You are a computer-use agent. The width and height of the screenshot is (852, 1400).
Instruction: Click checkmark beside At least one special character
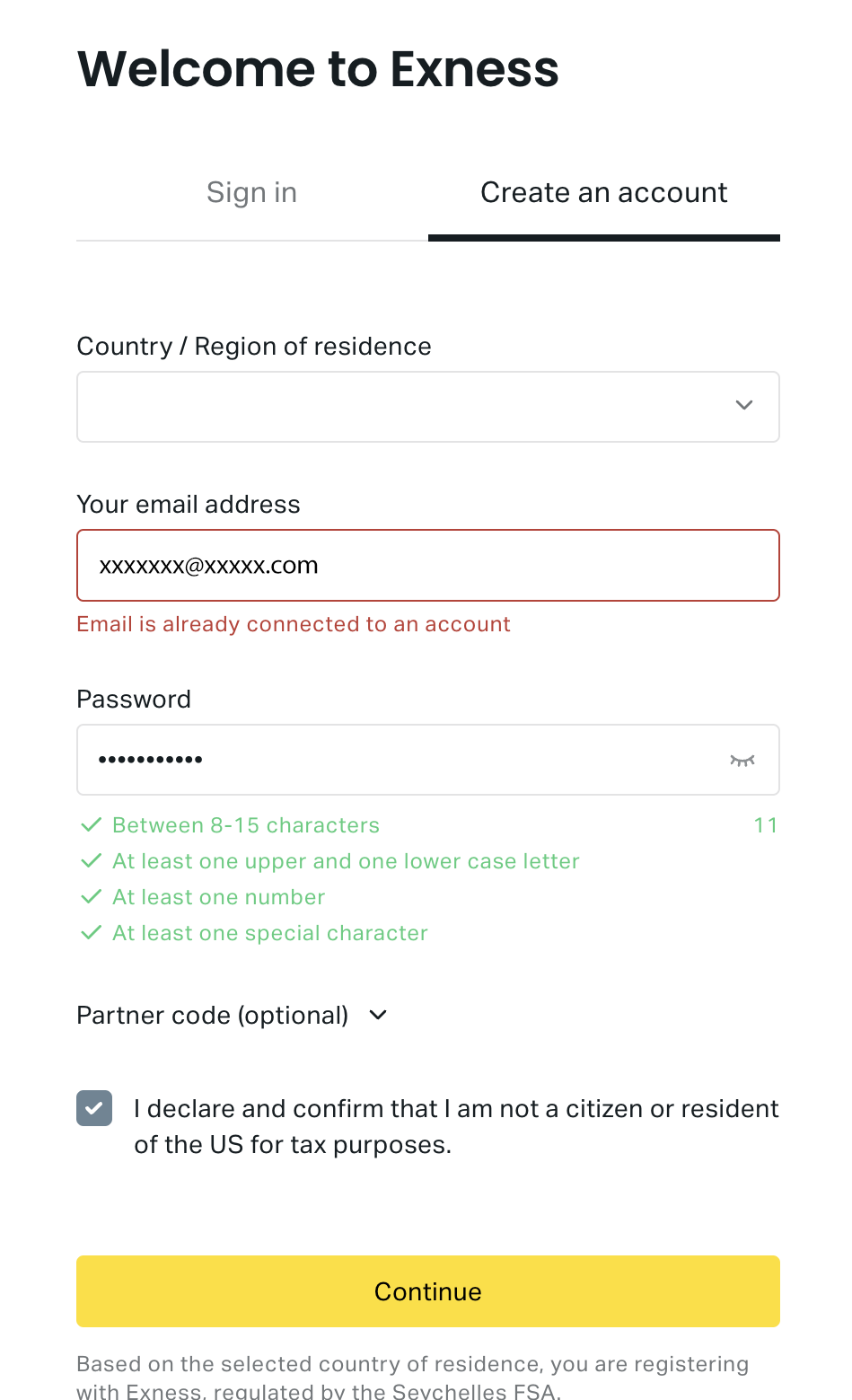pos(91,932)
